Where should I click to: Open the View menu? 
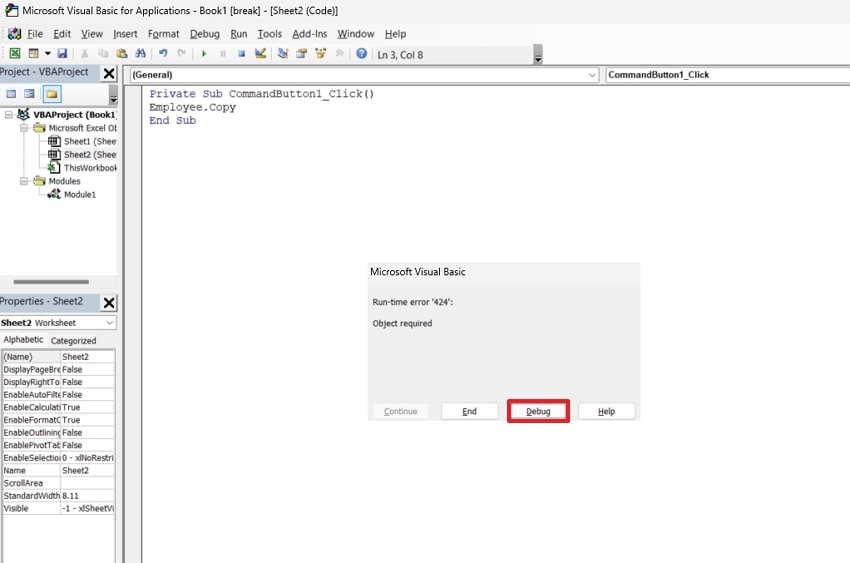click(92, 34)
